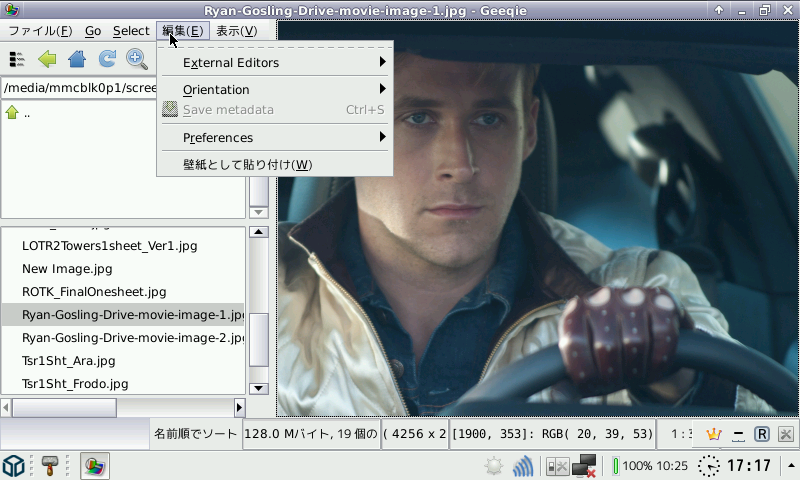
Task: Click the disabled Save metadata entry
Action: (x=276, y=110)
